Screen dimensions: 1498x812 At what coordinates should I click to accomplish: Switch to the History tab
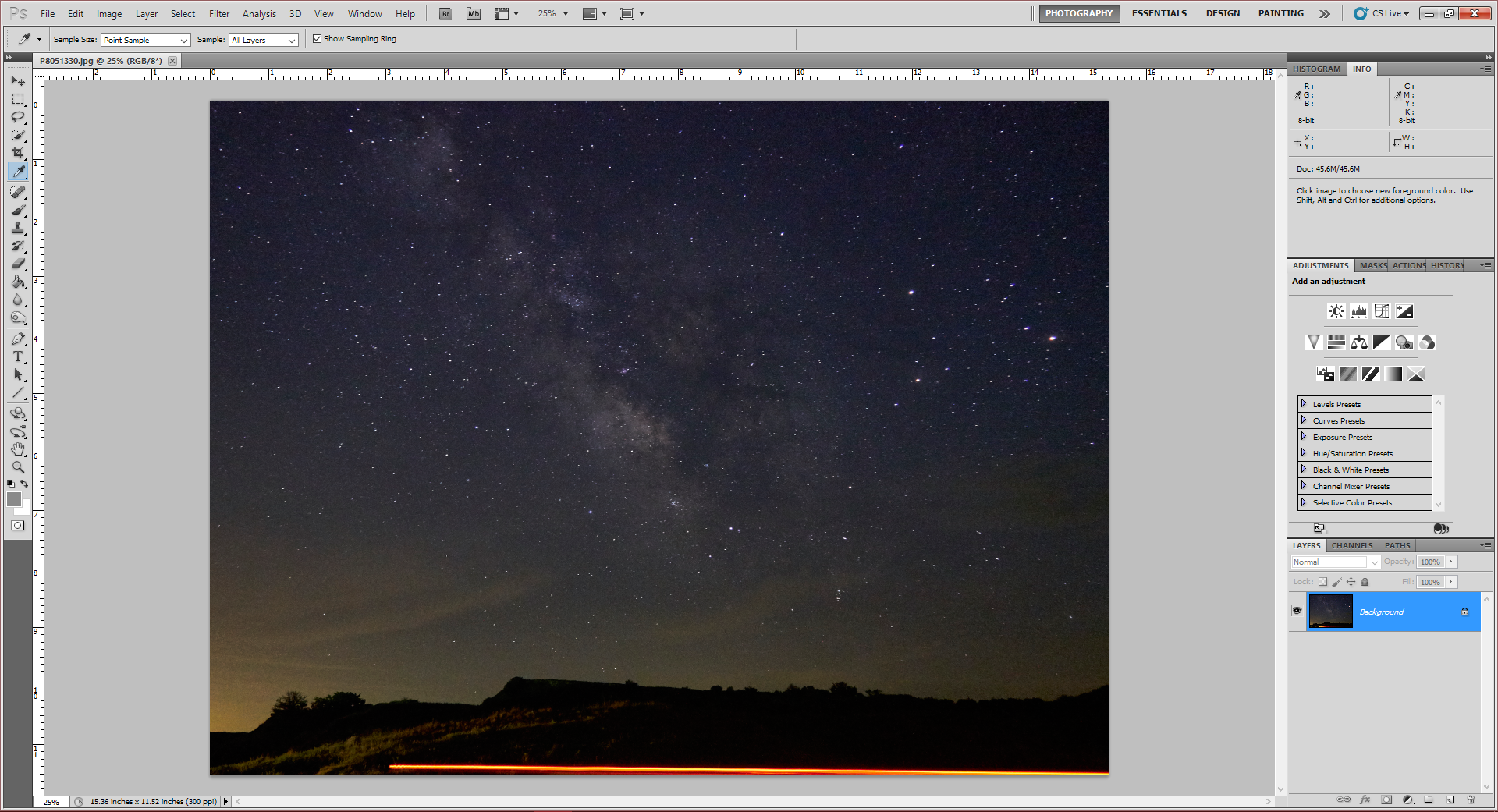pos(1447,265)
